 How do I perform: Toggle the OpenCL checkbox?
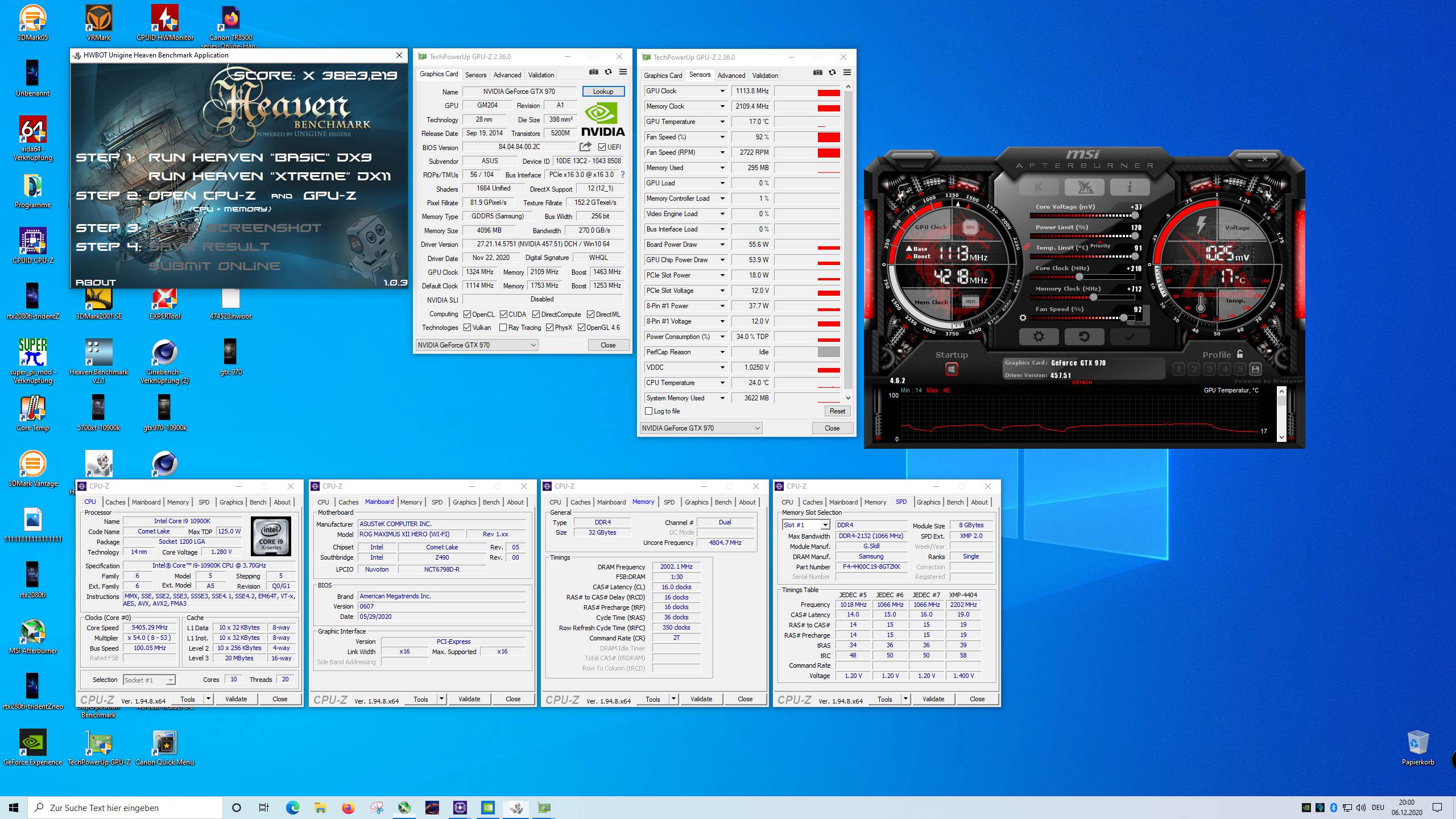coord(467,315)
